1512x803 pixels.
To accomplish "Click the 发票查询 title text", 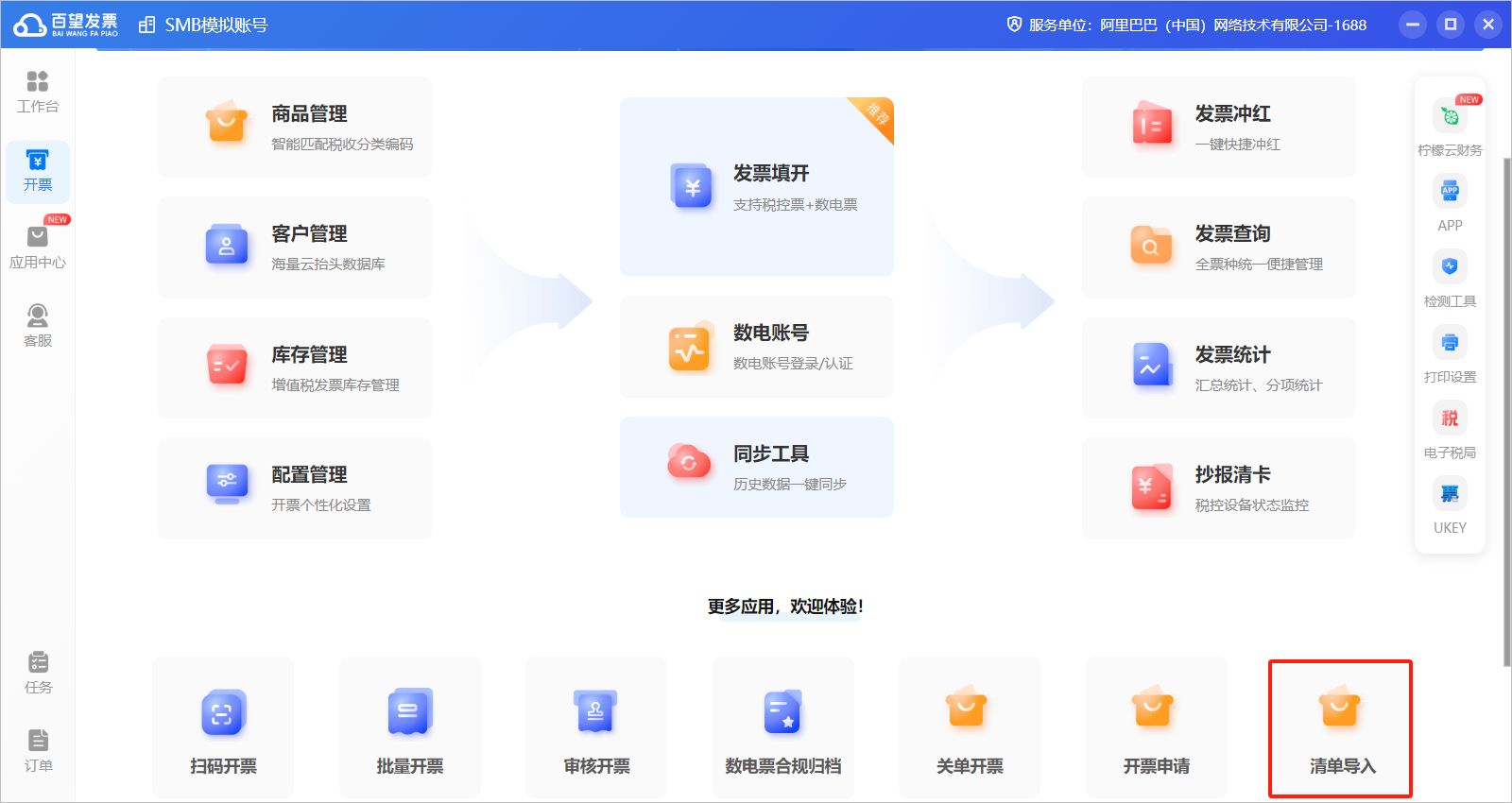I will click(1233, 234).
